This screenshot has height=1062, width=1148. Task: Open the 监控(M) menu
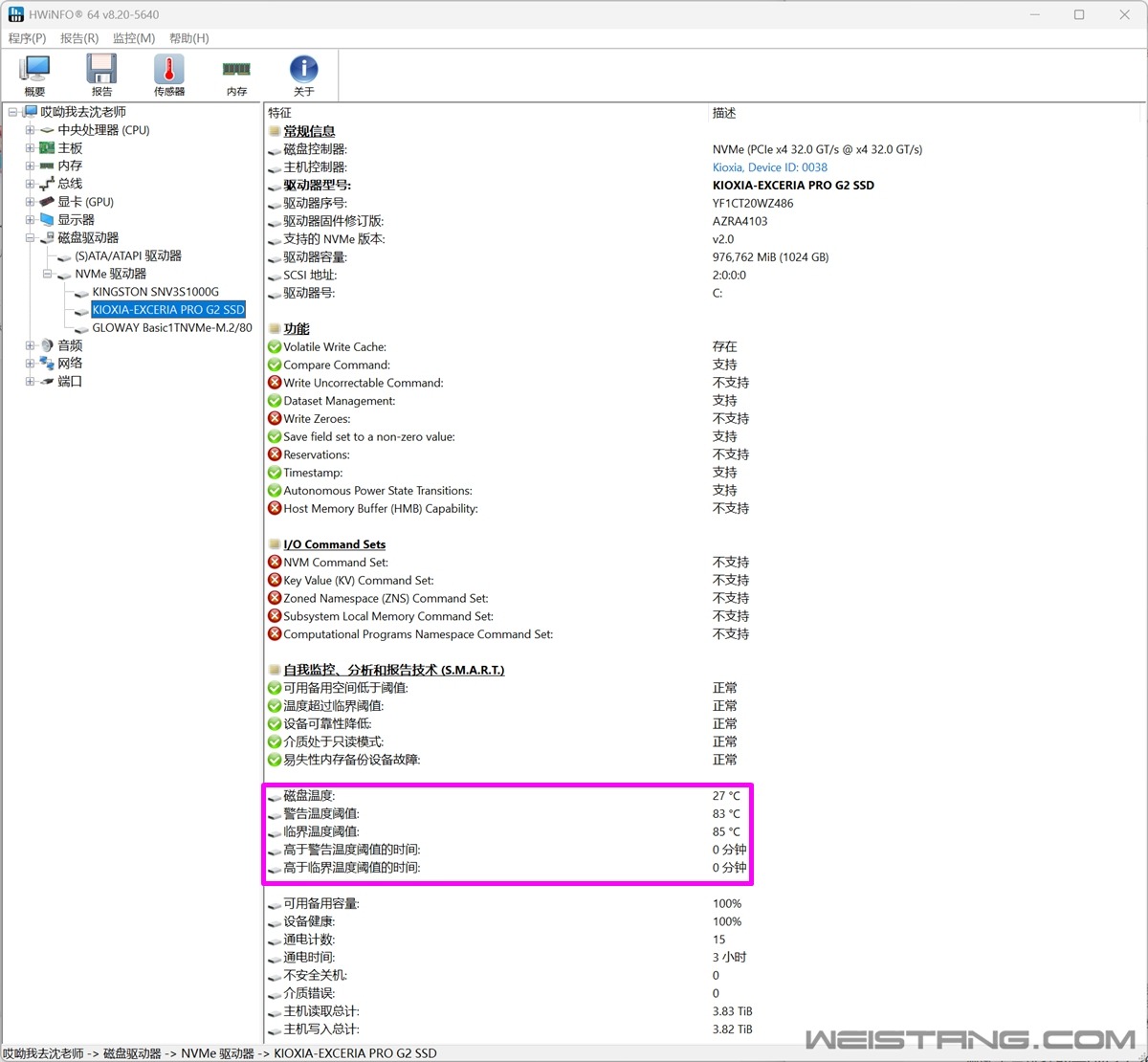[133, 38]
